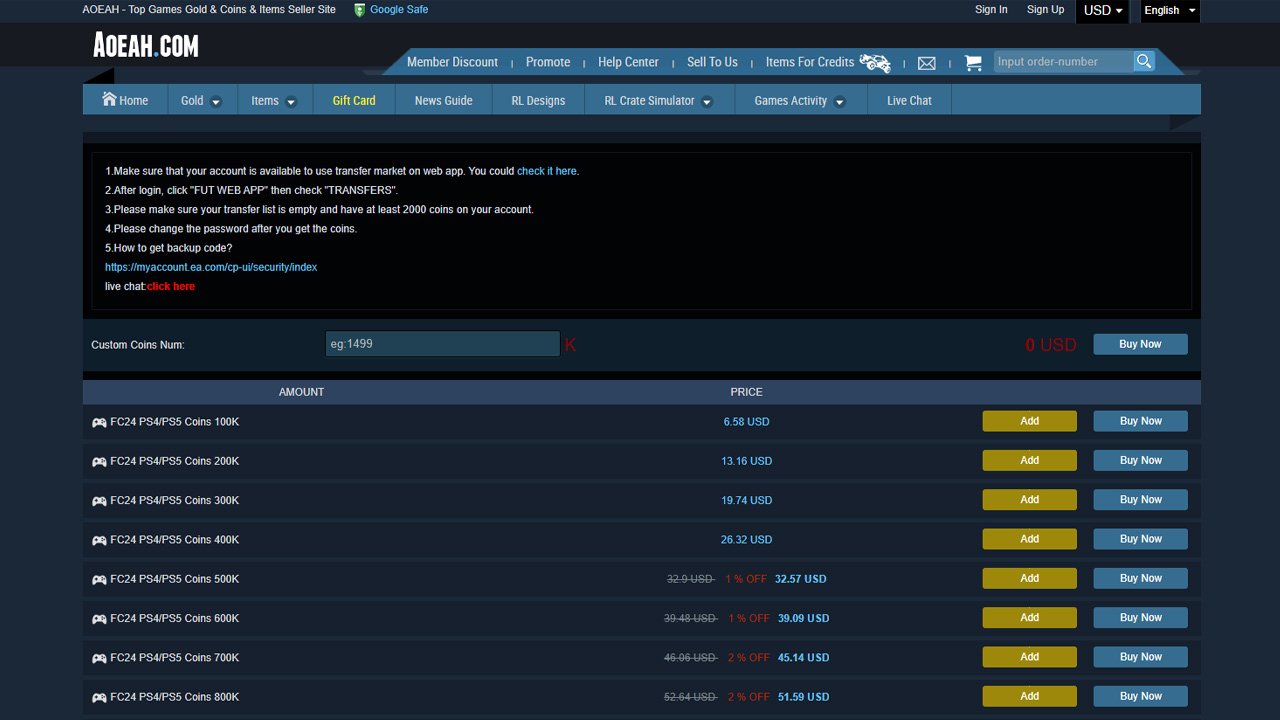The image size is (1280, 720).
Task: Expand the Gold menu dropdown
Action: (215, 101)
